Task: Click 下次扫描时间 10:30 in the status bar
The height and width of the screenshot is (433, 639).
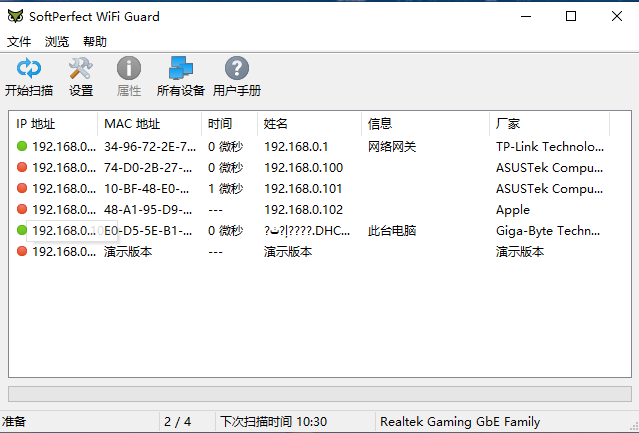Action: [273, 422]
